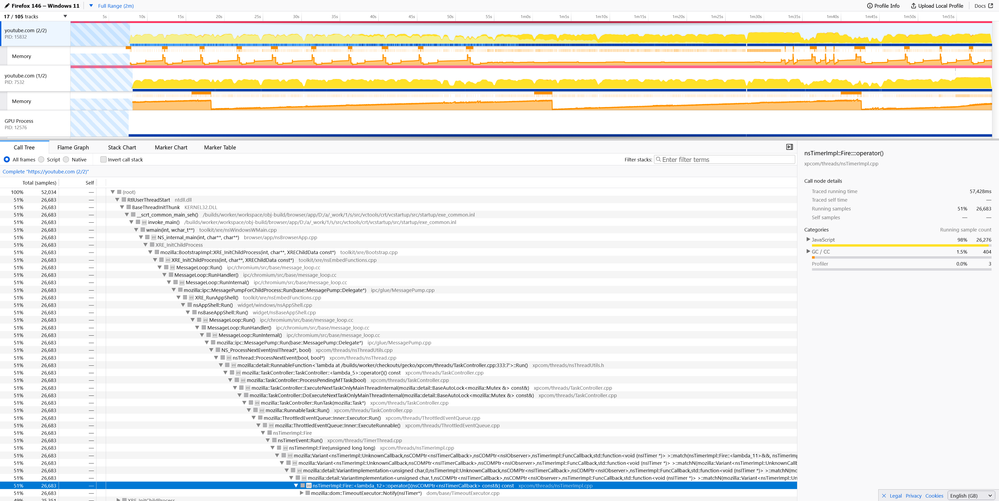The height and width of the screenshot is (501, 999).
Task: Open the 17 / 105 tracks dropdown
Action: pos(35,16)
